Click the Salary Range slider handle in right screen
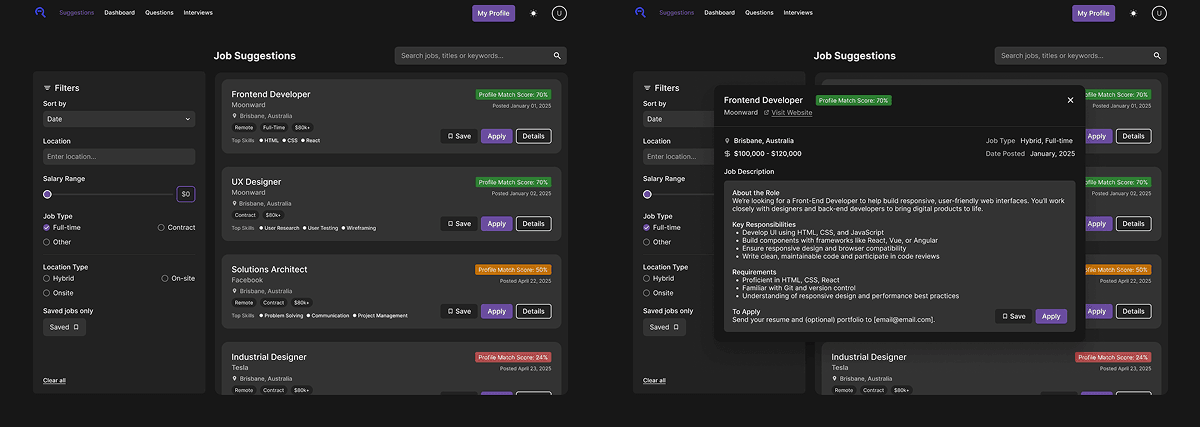Image resolution: width=1200 pixels, height=427 pixels. click(647, 194)
